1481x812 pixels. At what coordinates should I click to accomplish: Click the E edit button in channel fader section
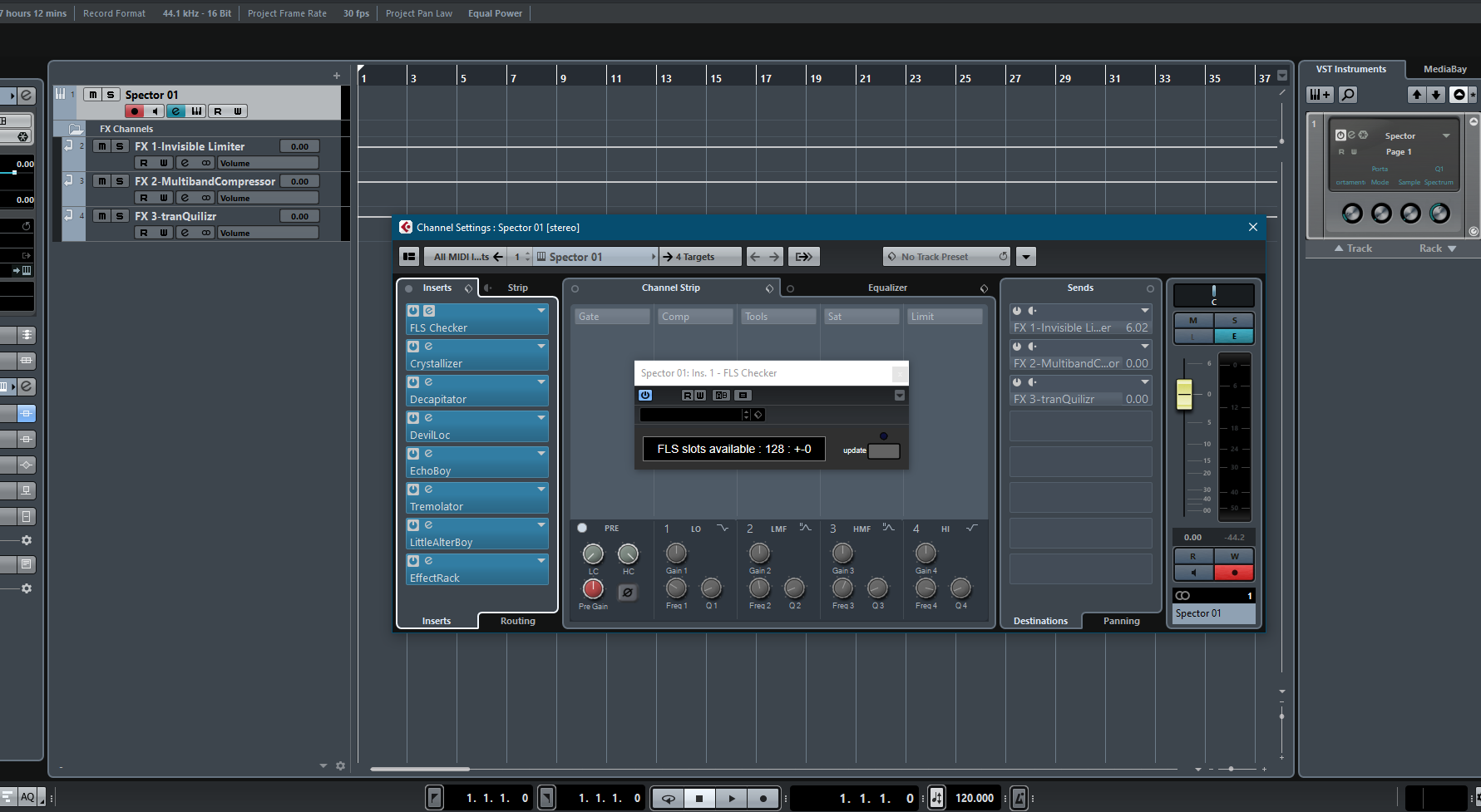pos(1235,337)
